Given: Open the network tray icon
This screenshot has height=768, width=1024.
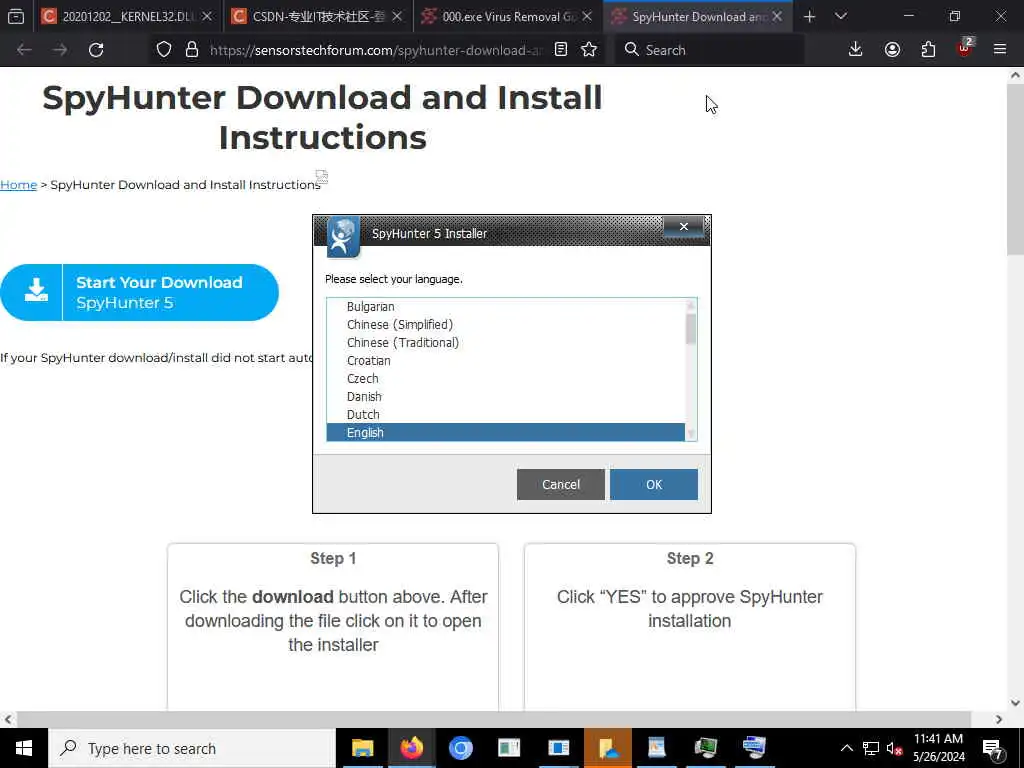Looking at the screenshot, I should [871, 748].
